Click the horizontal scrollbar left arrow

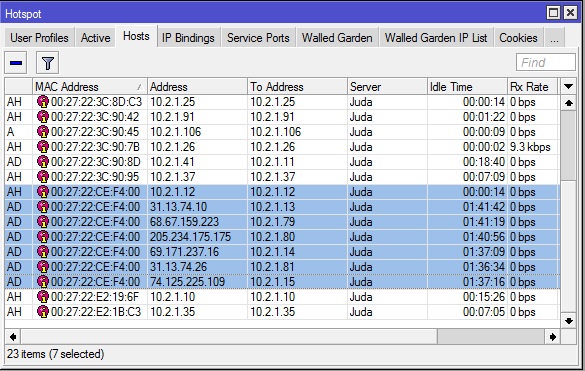click(13, 337)
